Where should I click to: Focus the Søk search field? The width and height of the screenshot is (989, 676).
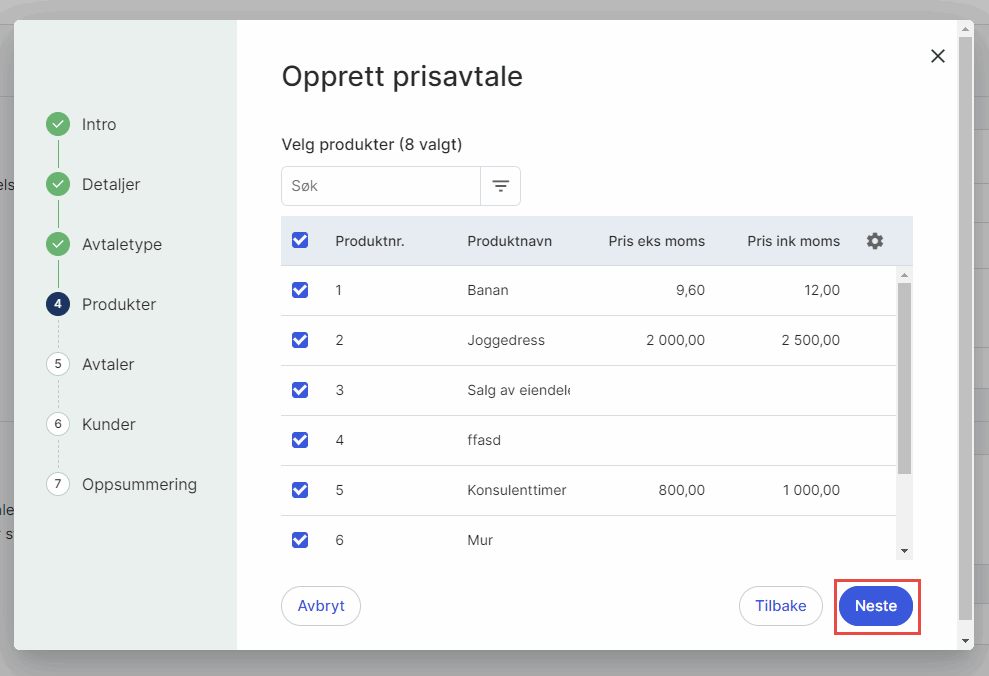click(381, 186)
